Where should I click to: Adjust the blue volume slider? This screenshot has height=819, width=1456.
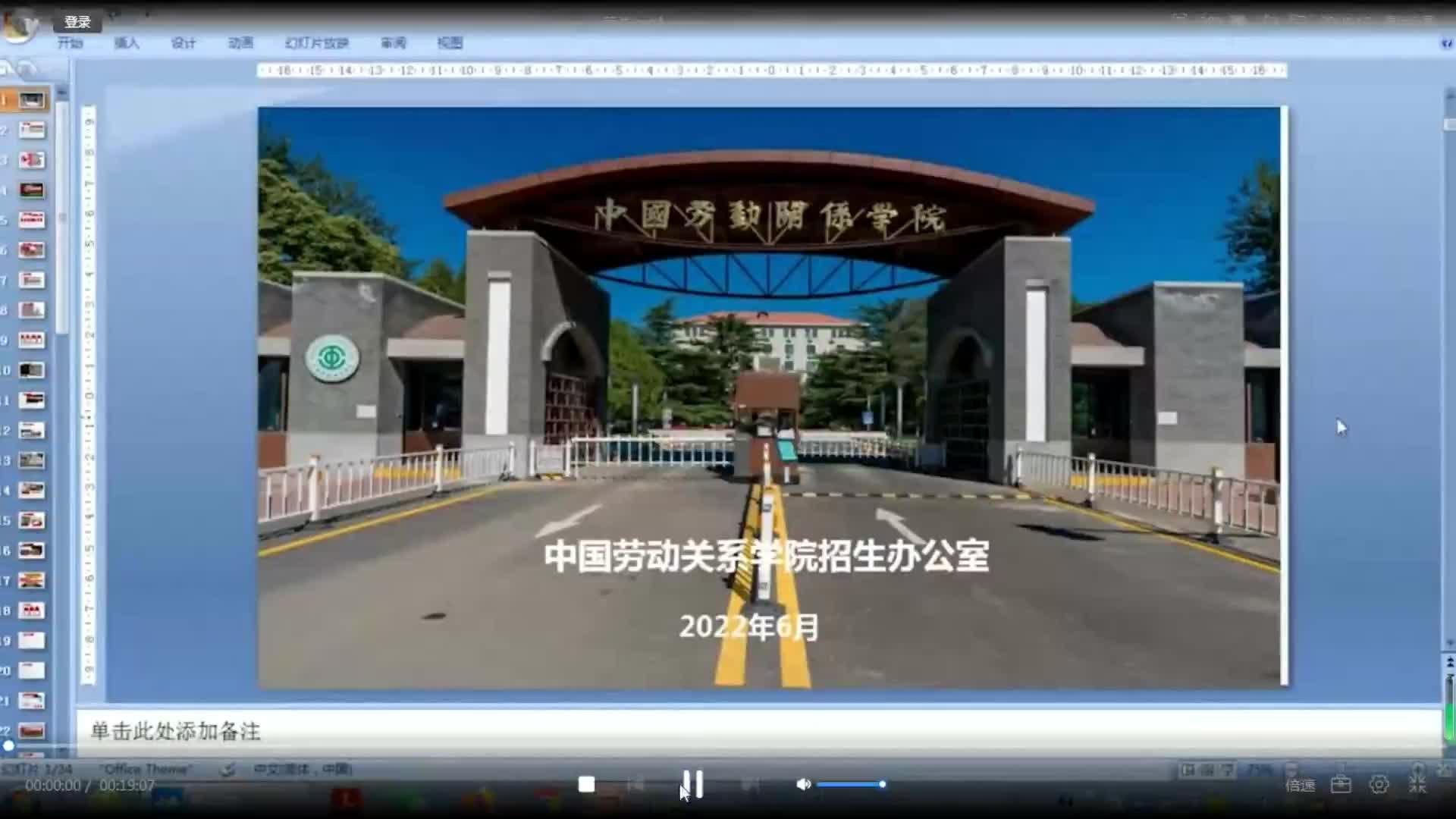851,784
